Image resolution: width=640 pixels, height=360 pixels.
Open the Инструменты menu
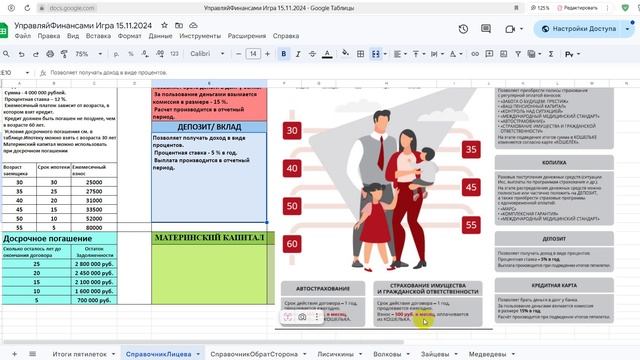200,36
